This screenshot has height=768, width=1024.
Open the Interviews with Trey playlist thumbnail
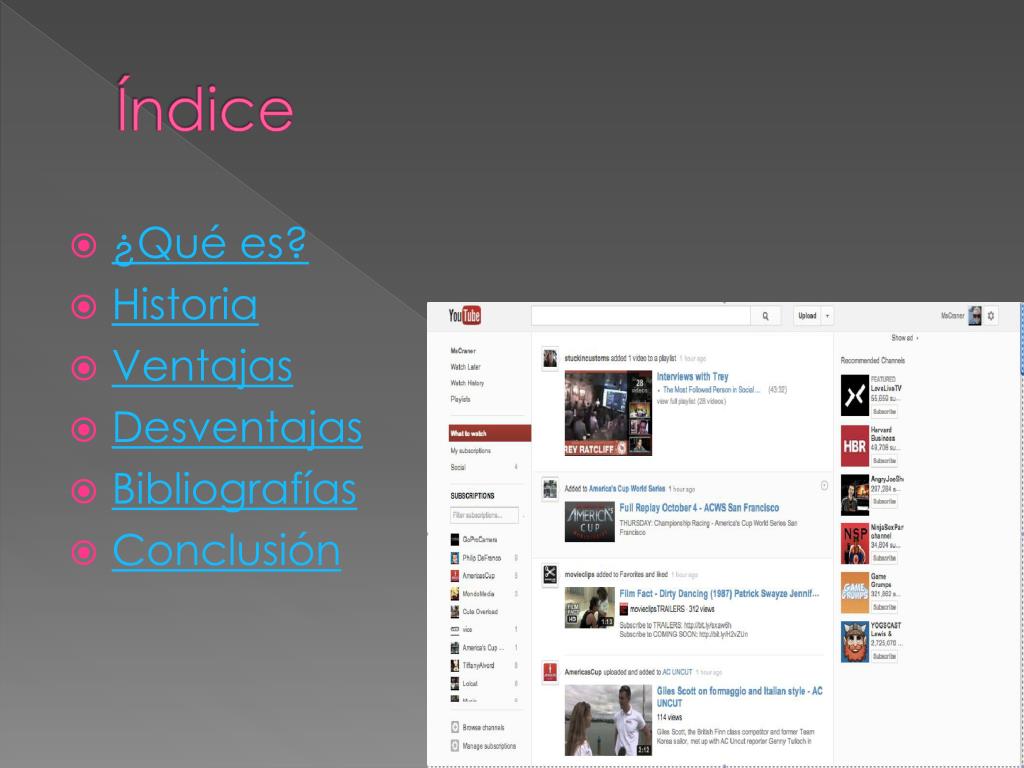(x=608, y=413)
